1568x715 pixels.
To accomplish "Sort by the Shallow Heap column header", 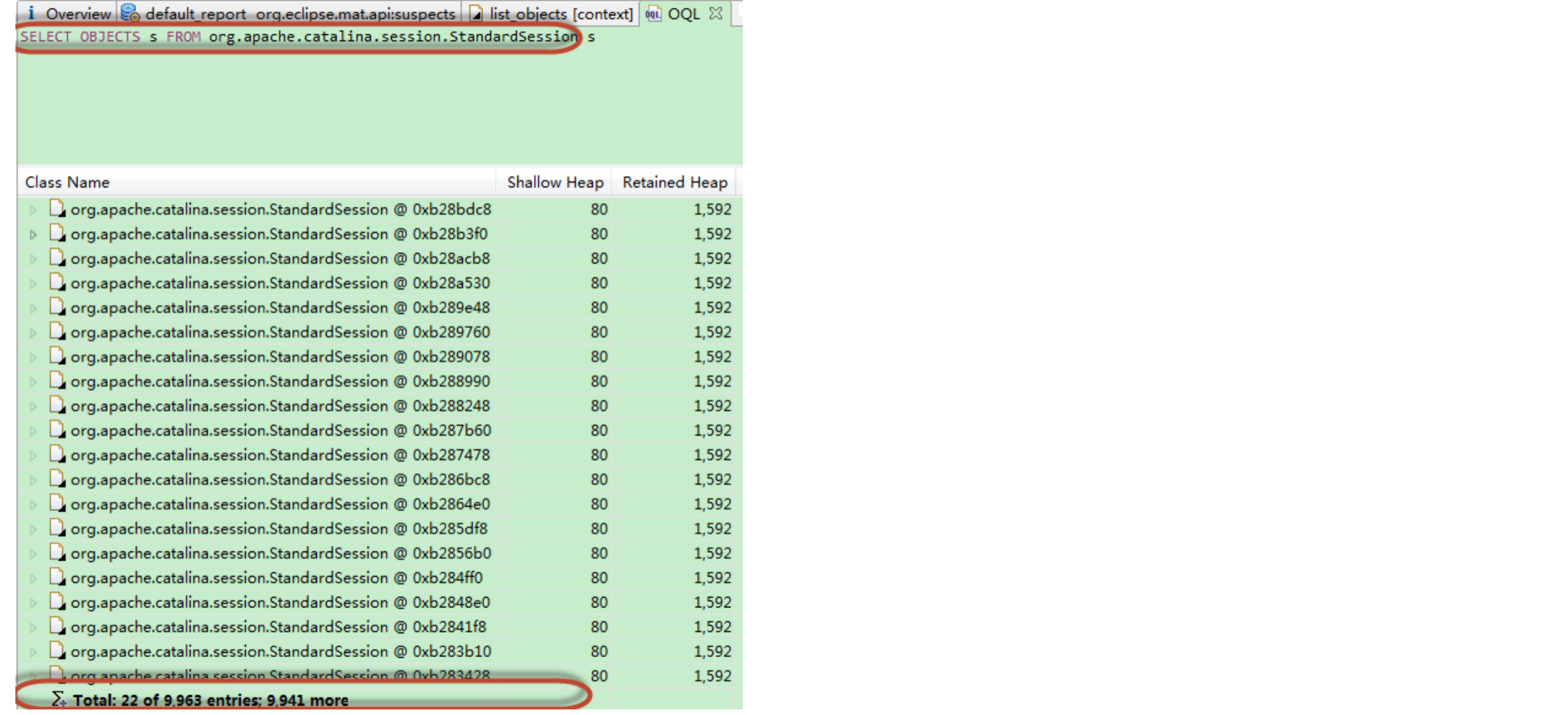I will (554, 182).
